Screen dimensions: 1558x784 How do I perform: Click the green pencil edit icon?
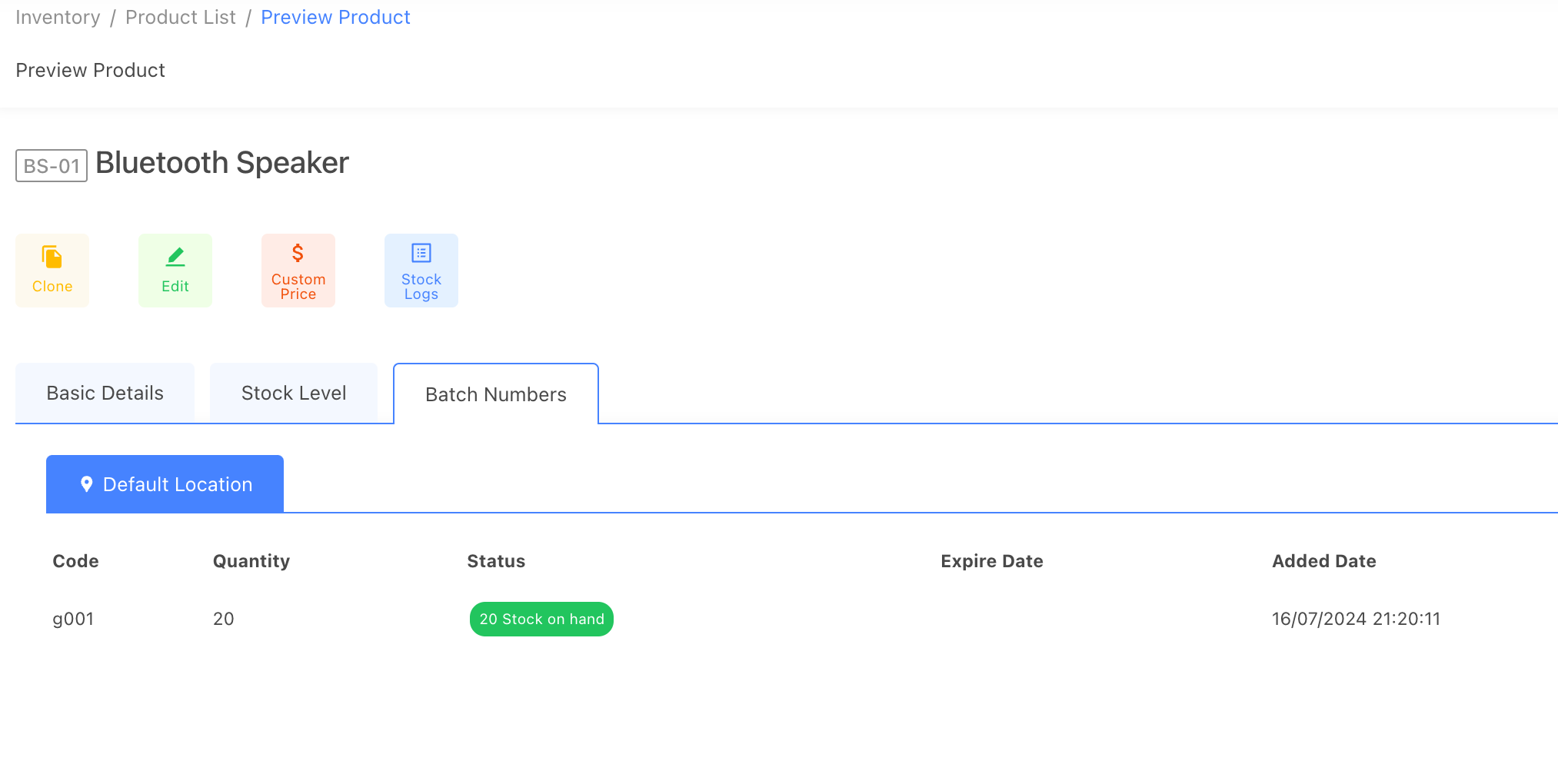[175, 255]
